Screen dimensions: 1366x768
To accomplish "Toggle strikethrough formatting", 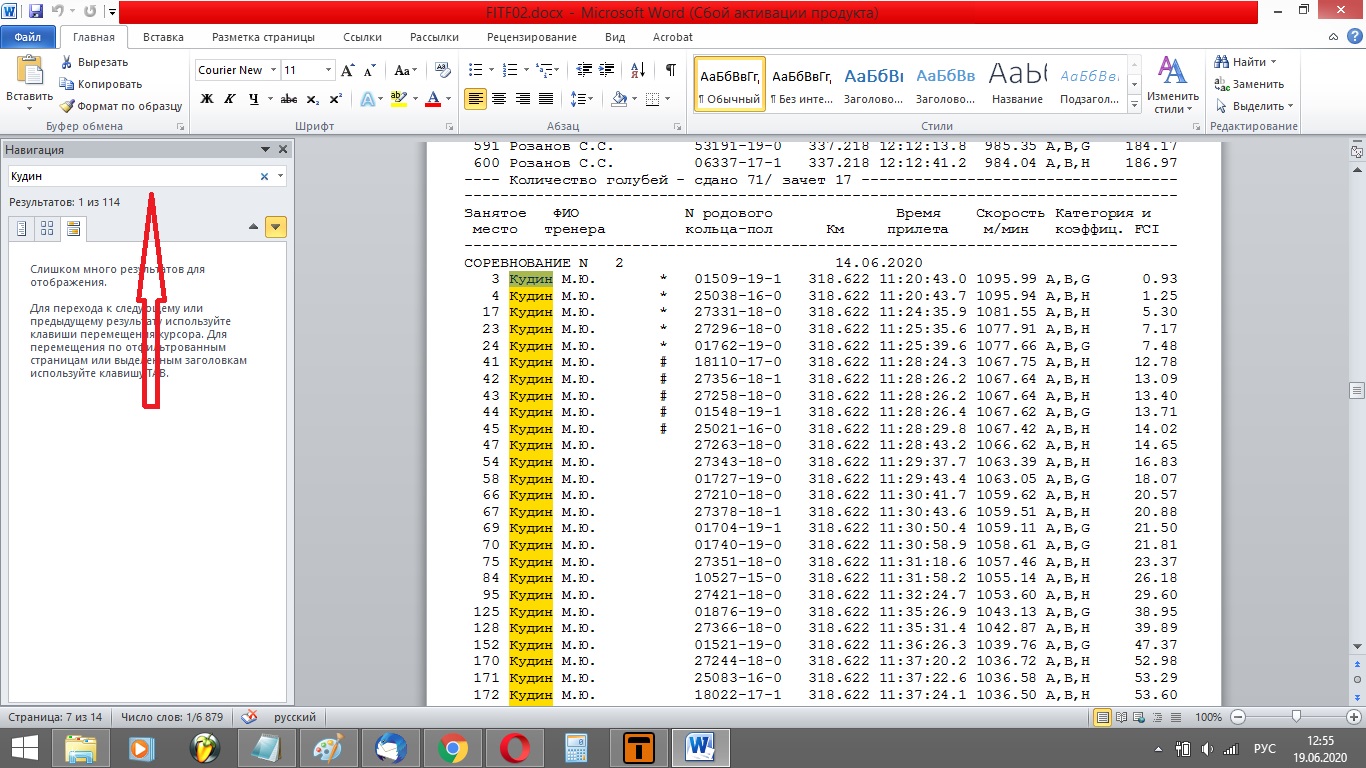I will click(x=289, y=99).
